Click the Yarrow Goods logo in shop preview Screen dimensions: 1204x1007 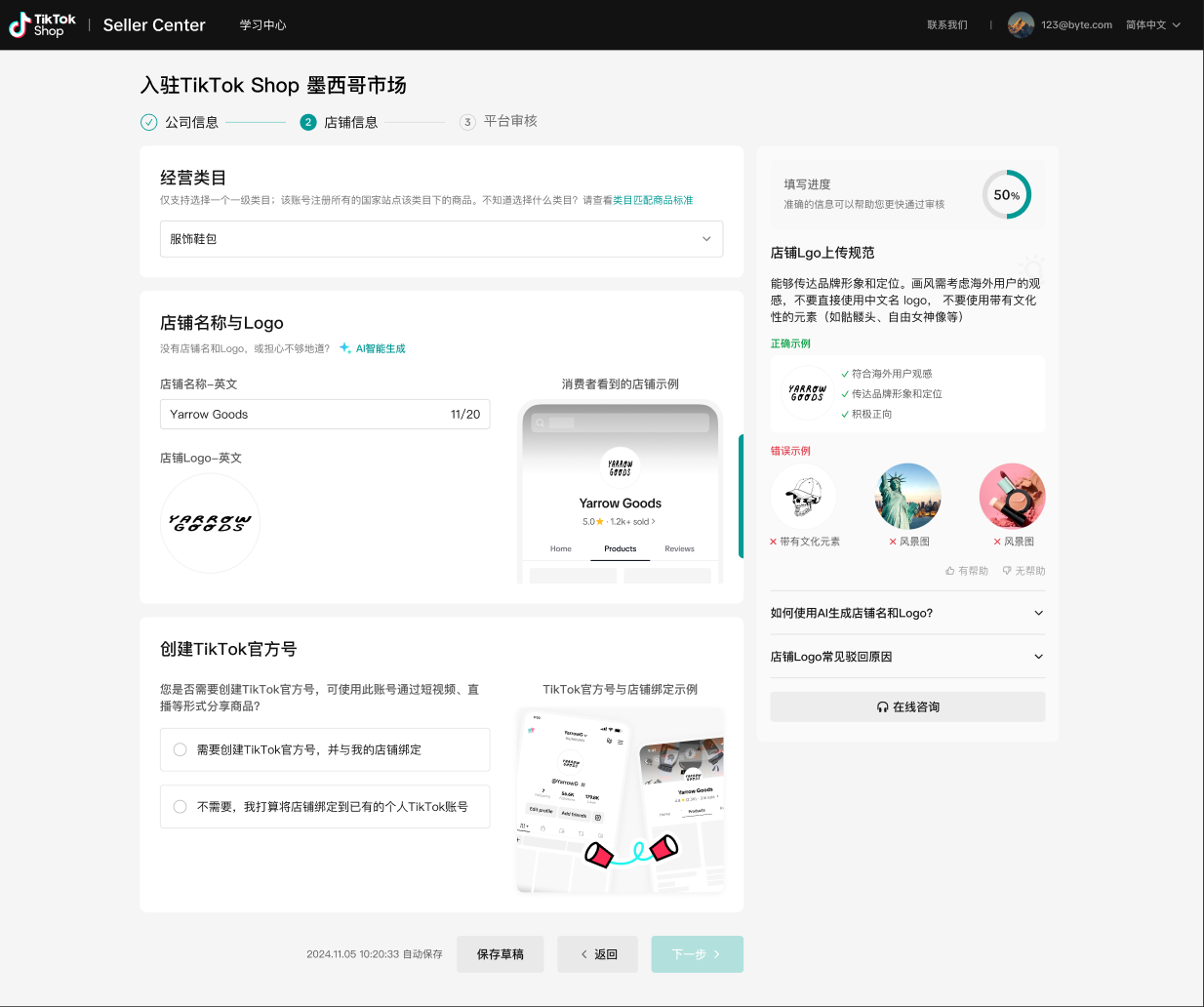pyautogui.click(x=621, y=467)
